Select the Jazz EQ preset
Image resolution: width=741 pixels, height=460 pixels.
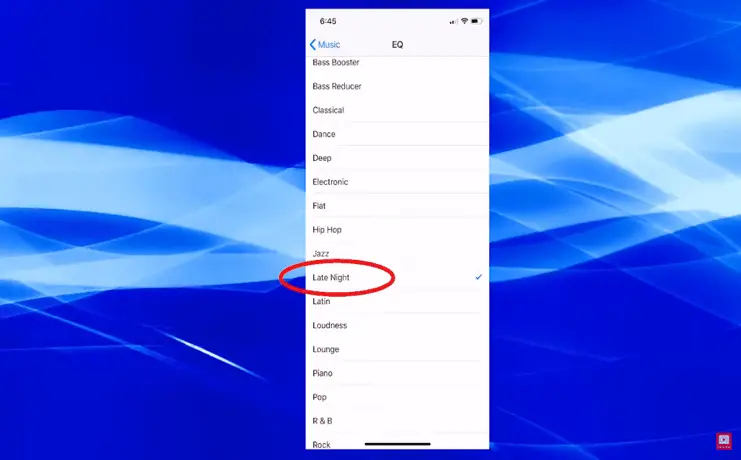coord(397,253)
